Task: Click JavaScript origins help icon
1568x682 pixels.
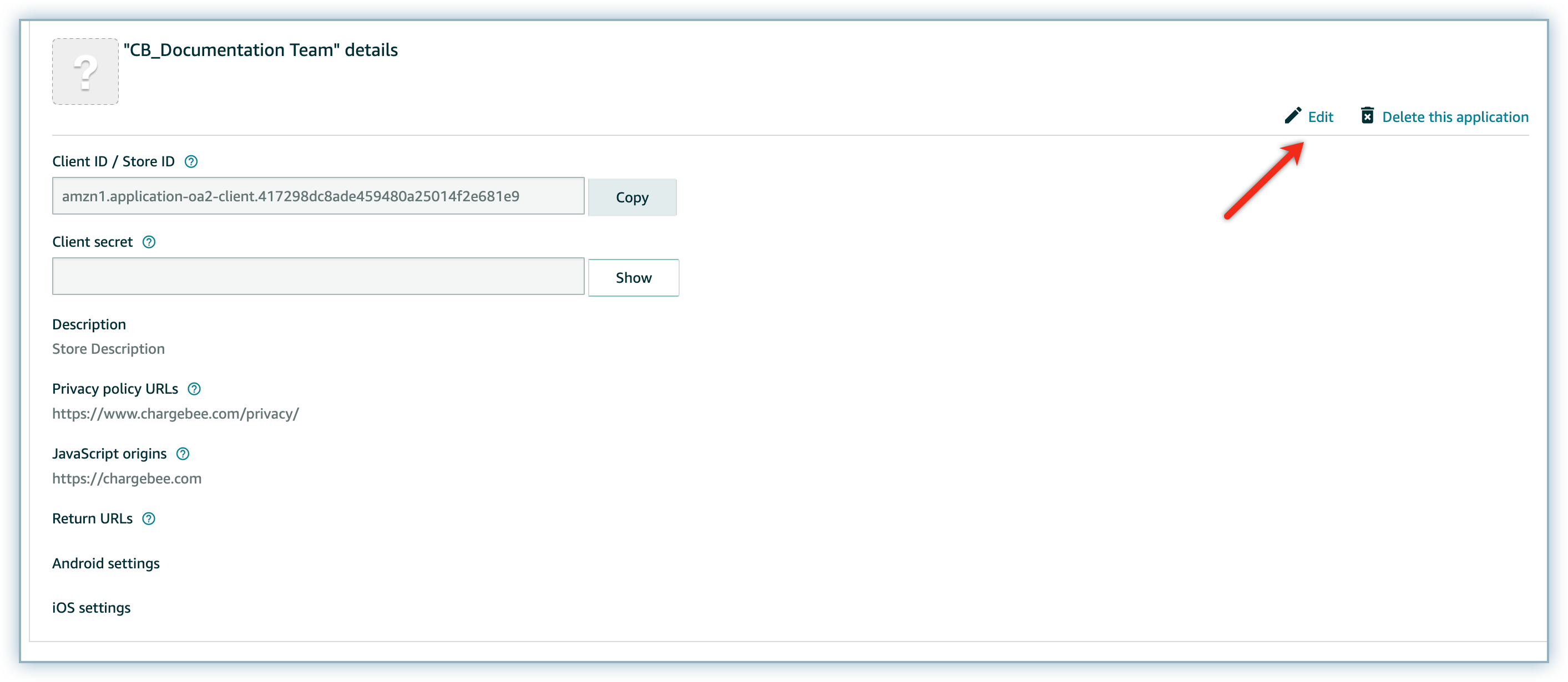Action: [x=183, y=454]
